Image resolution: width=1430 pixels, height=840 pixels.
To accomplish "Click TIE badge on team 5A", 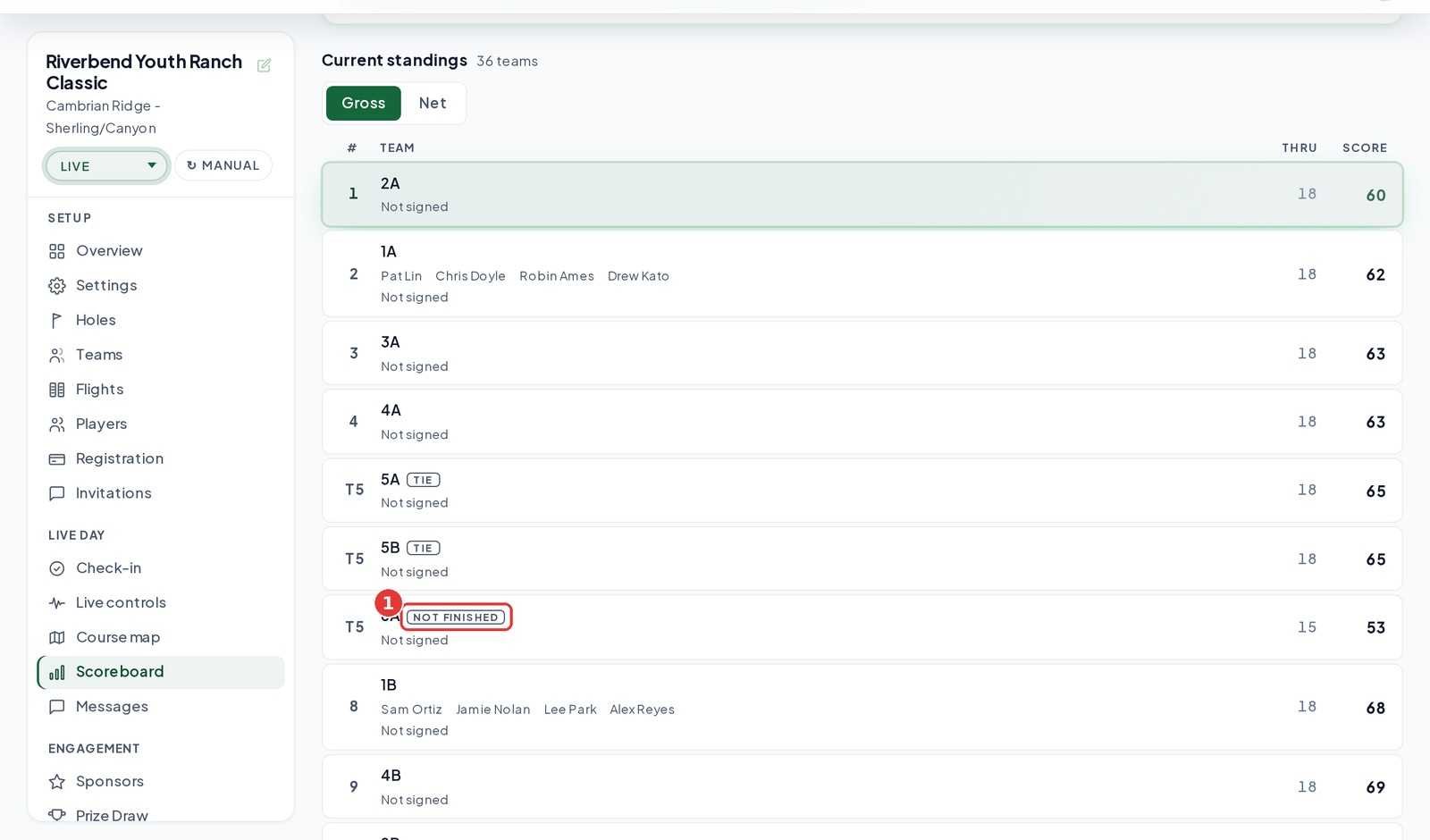I will tap(424, 480).
